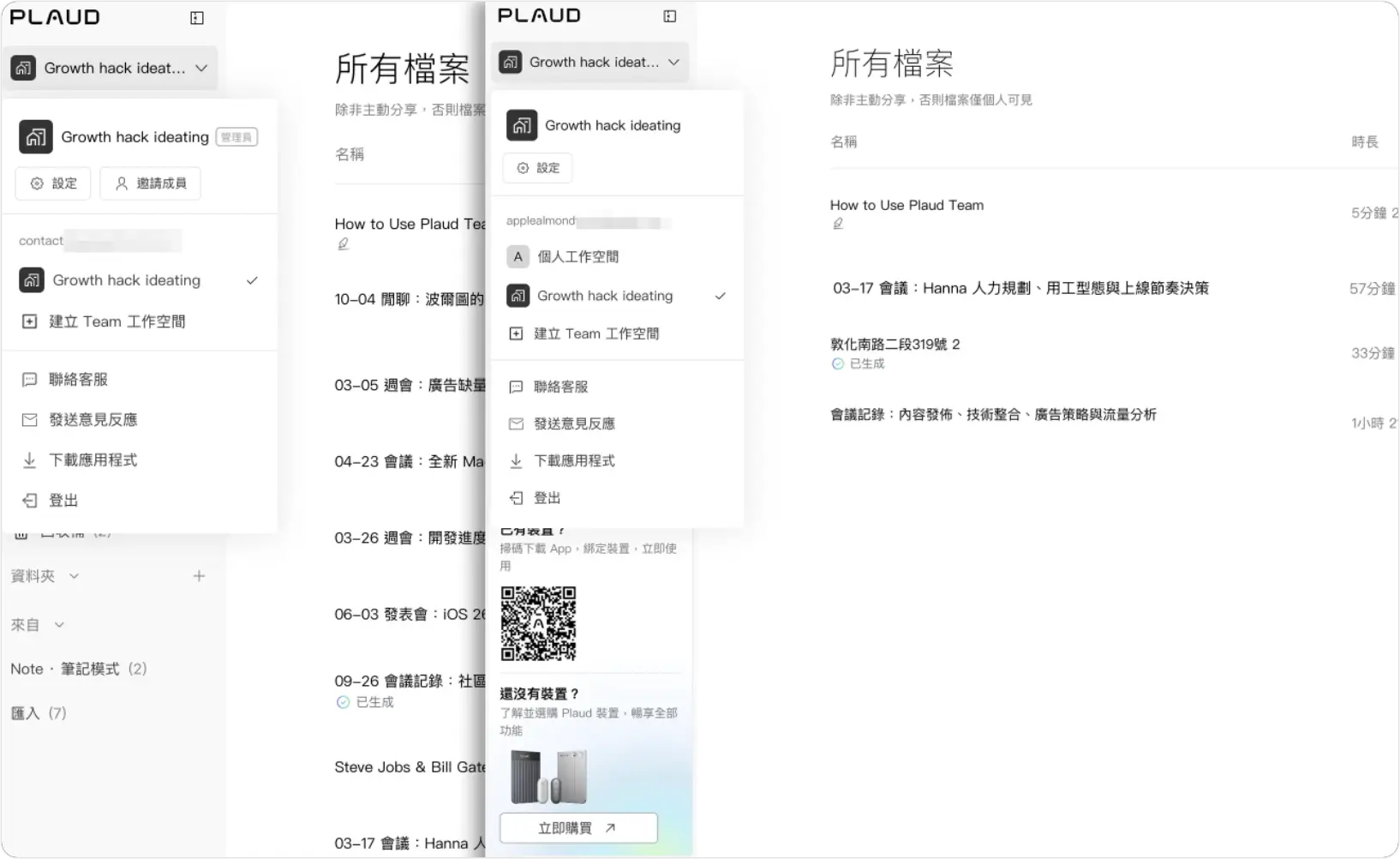
Task: Click PLAUD logo in left window
Action: pyautogui.click(x=55, y=17)
